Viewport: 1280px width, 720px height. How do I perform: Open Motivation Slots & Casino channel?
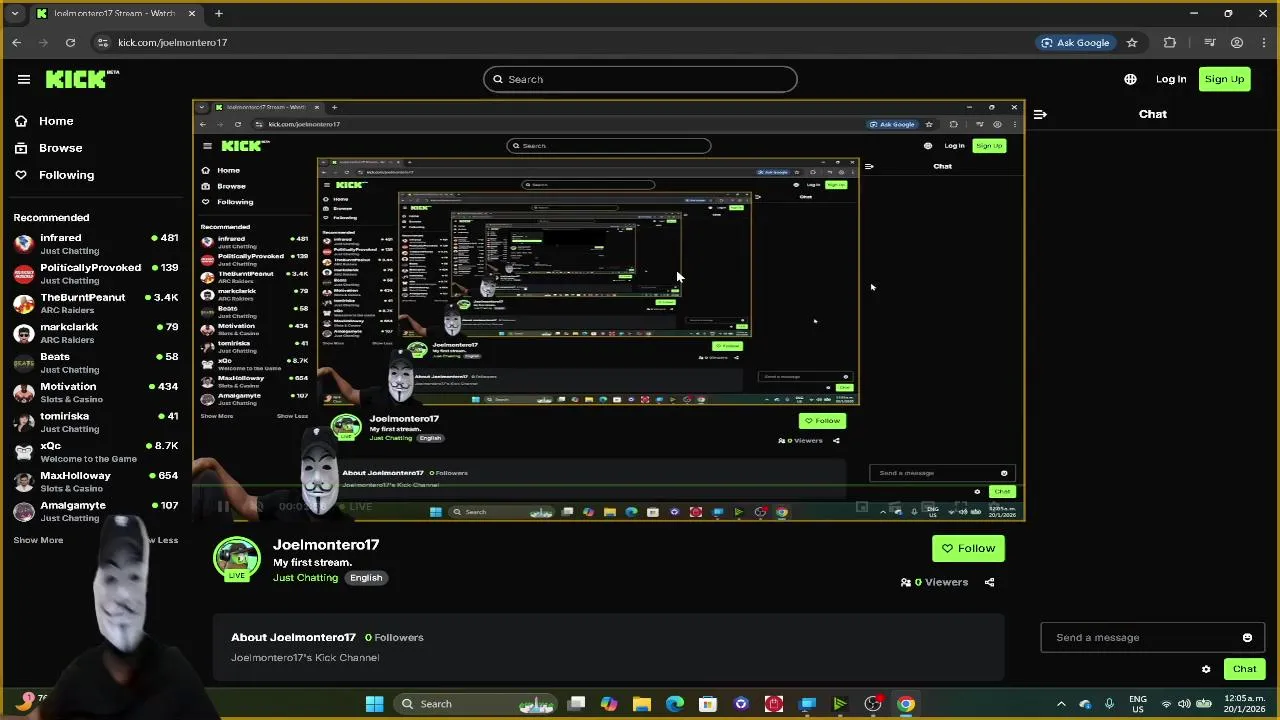(x=95, y=392)
